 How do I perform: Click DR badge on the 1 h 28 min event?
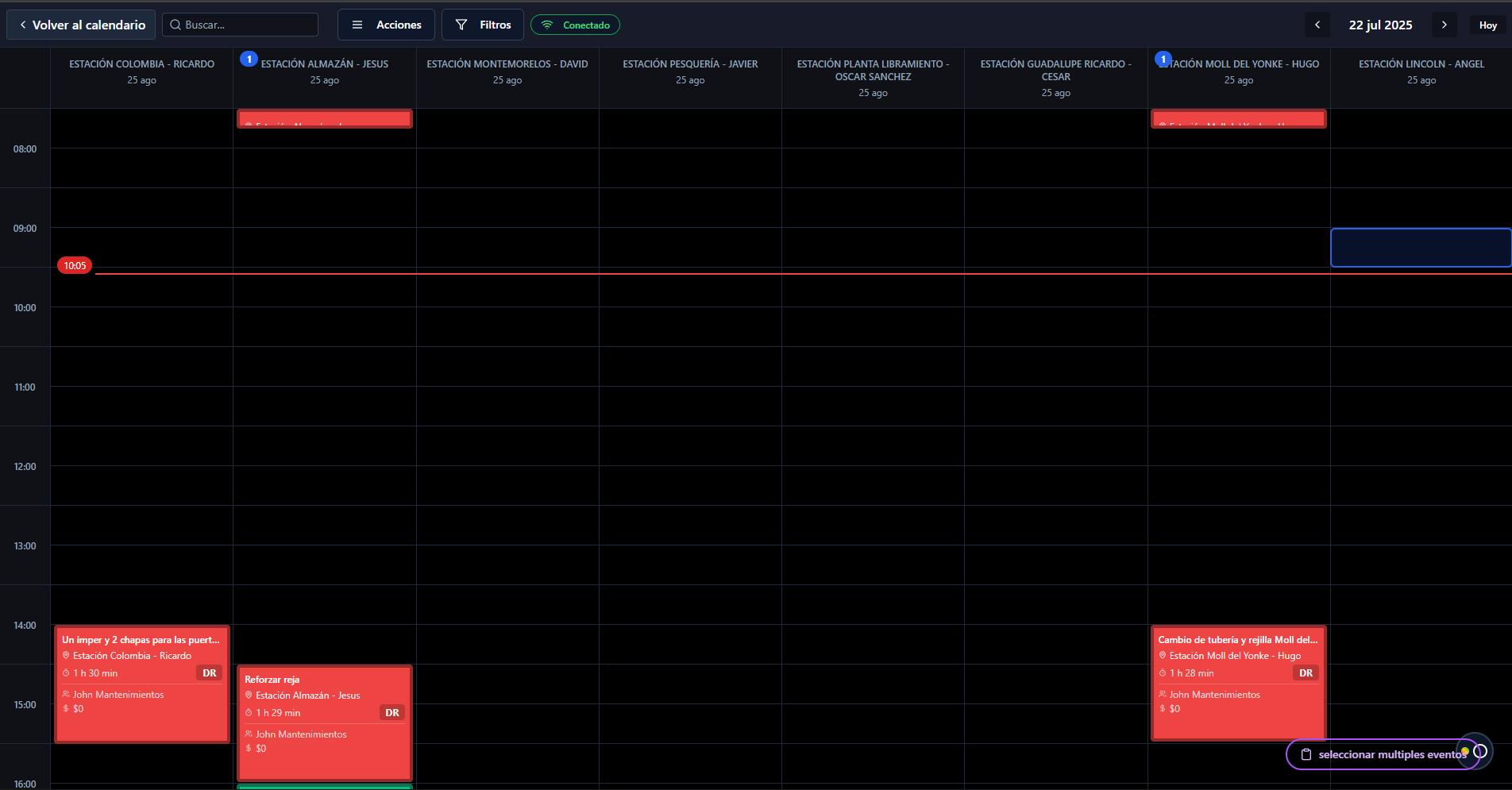coord(1306,673)
